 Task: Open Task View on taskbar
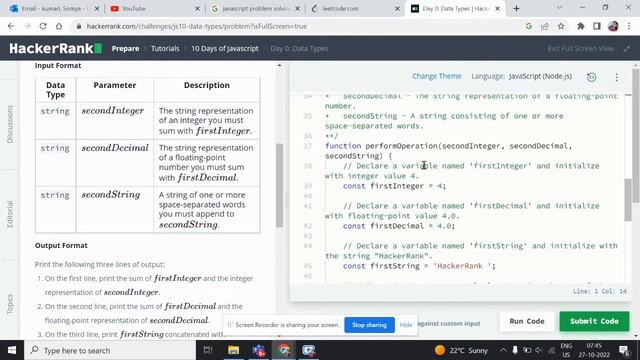[x=208, y=350]
